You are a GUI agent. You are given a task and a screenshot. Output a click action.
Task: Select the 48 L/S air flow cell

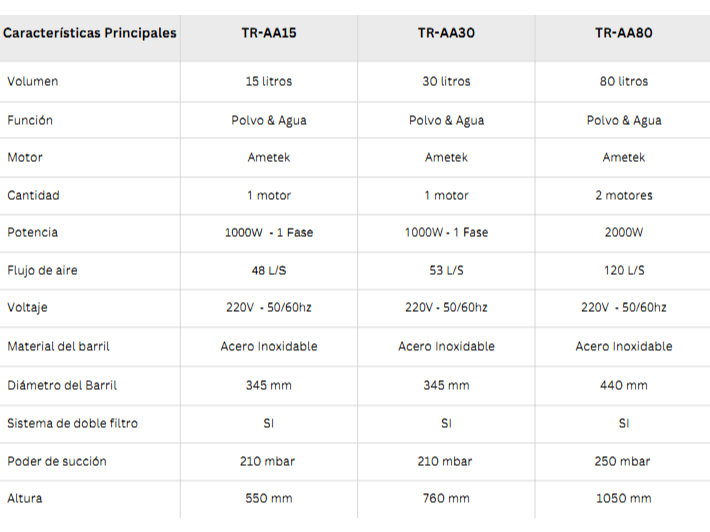(268, 270)
